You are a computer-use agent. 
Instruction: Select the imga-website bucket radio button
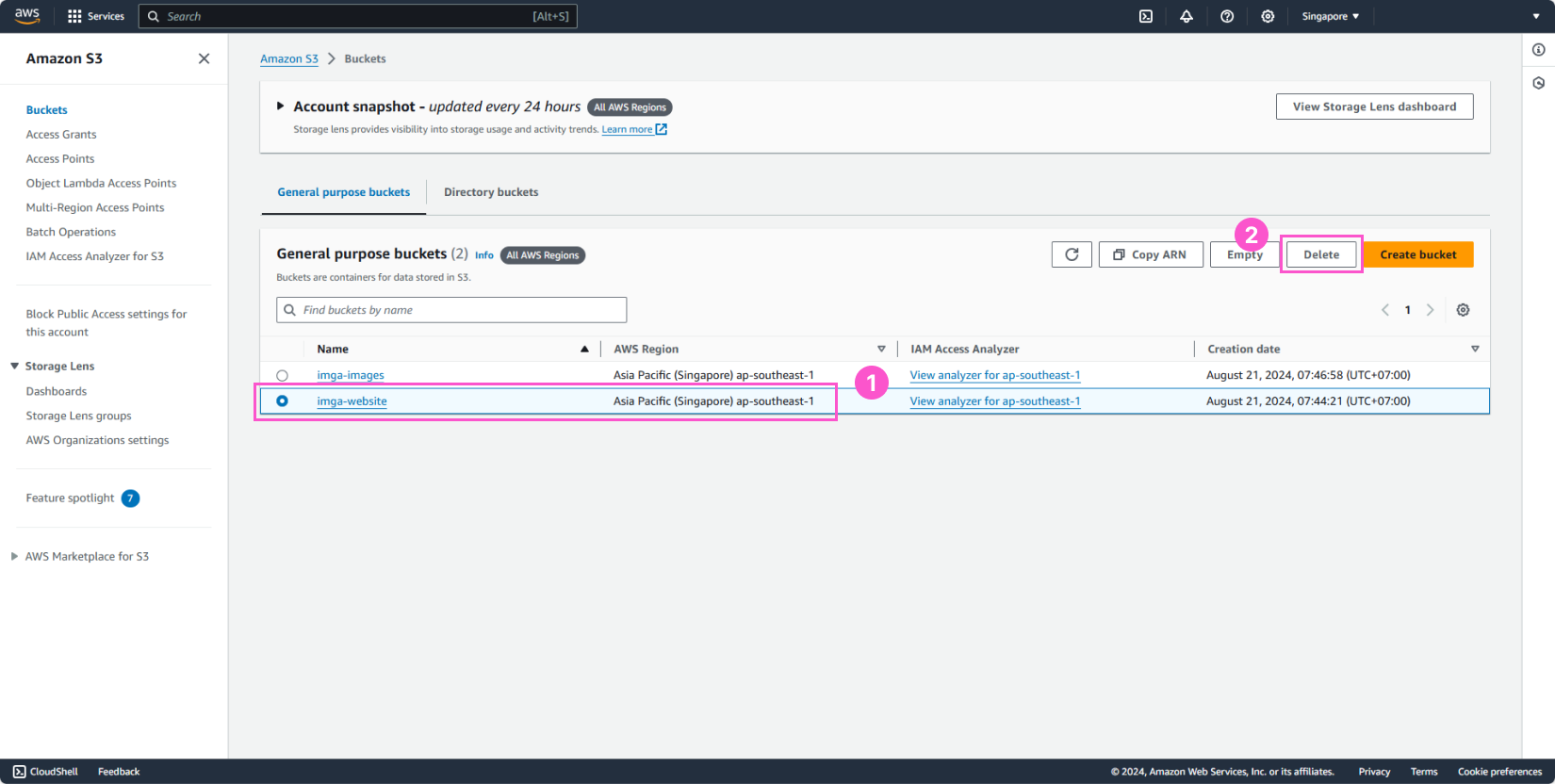(282, 400)
